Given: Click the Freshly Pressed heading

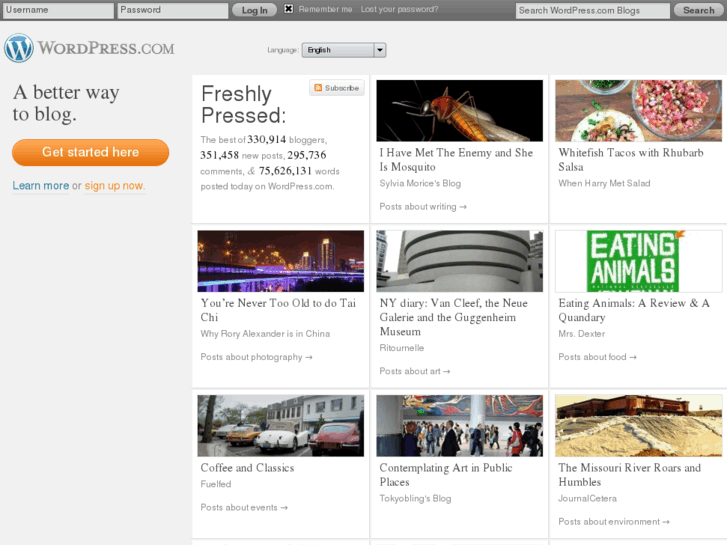Looking at the screenshot, I should click(x=244, y=104).
